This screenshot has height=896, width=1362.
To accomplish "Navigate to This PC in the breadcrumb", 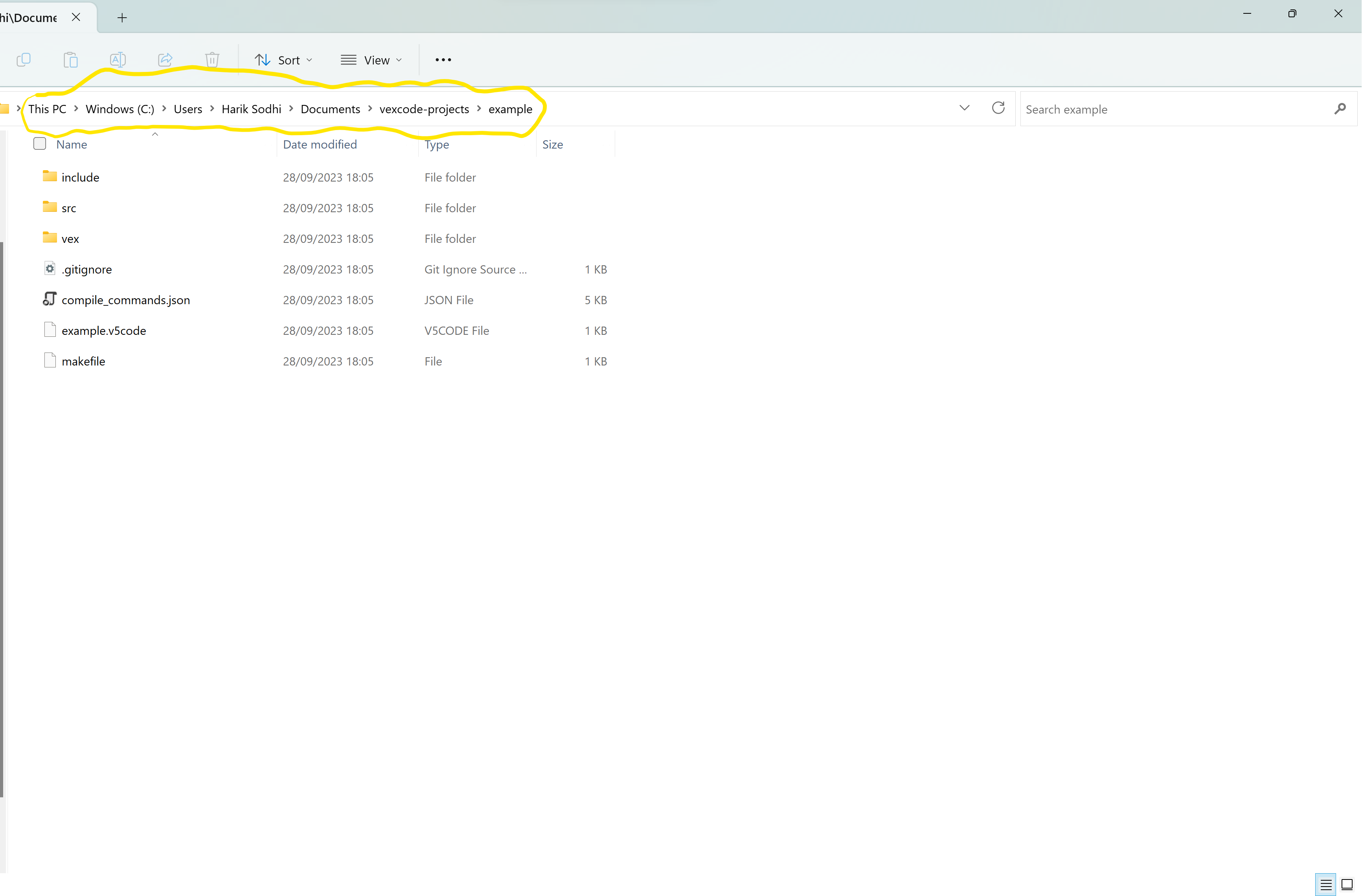I will (x=48, y=109).
